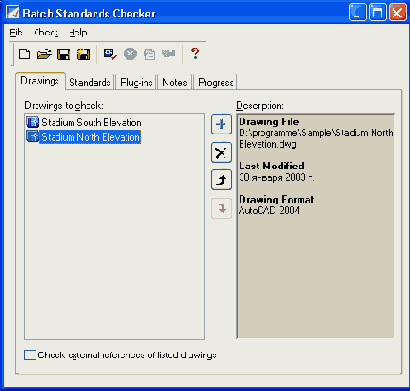
Task: Click the New check file icon
Action: pyautogui.click(x=24, y=54)
